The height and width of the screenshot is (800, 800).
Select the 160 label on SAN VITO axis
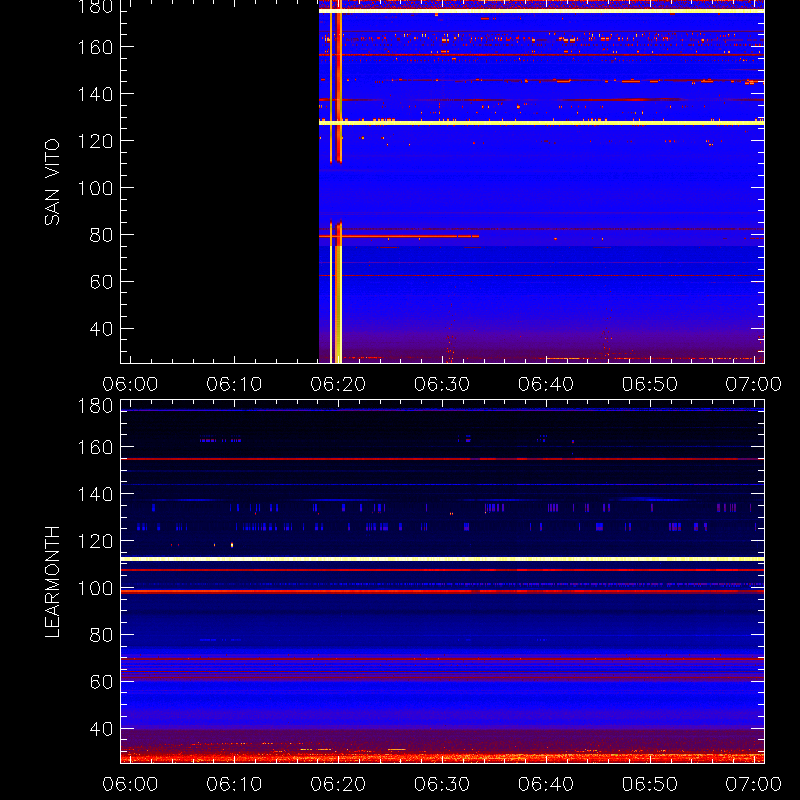pyautogui.click(x=95, y=47)
